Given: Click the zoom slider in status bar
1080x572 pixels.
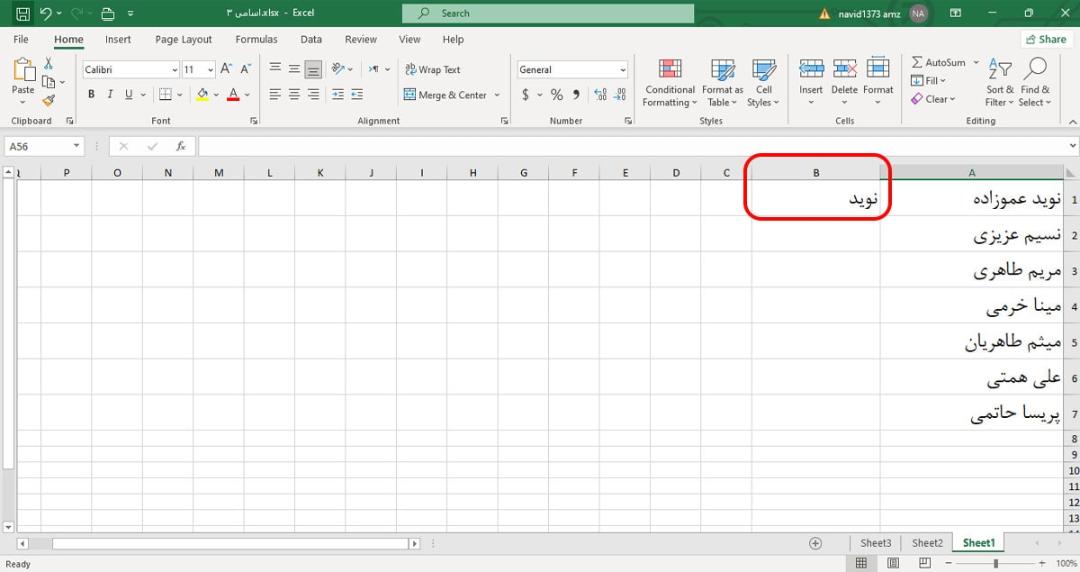Looking at the screenshot, I should (x=995, y=564).
